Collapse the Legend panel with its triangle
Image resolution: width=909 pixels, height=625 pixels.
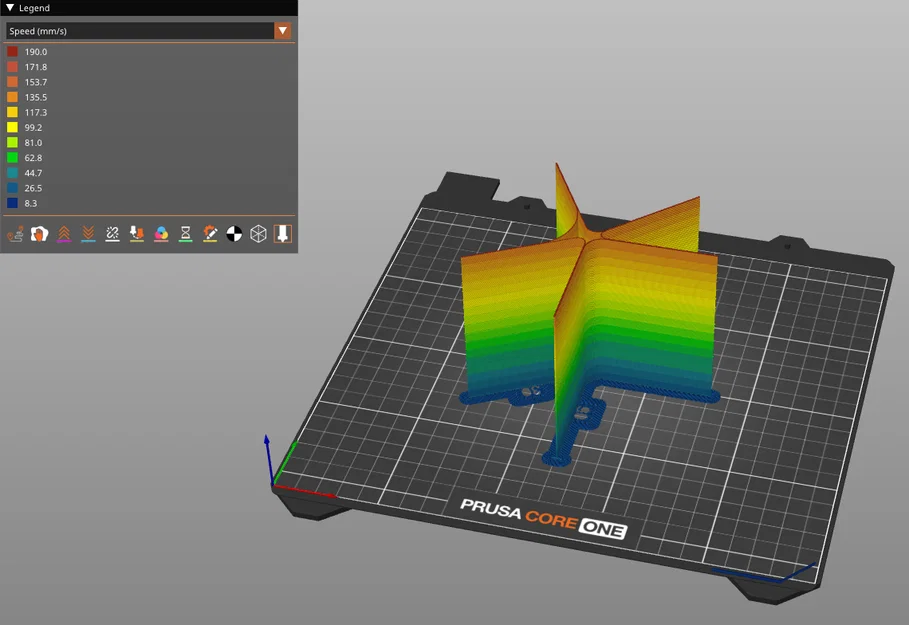(10, 8)
